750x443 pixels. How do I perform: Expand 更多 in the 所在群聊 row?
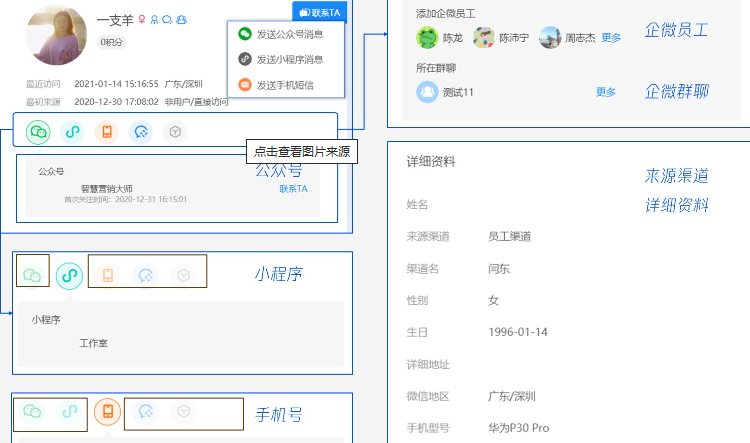(x=606, y=92)
